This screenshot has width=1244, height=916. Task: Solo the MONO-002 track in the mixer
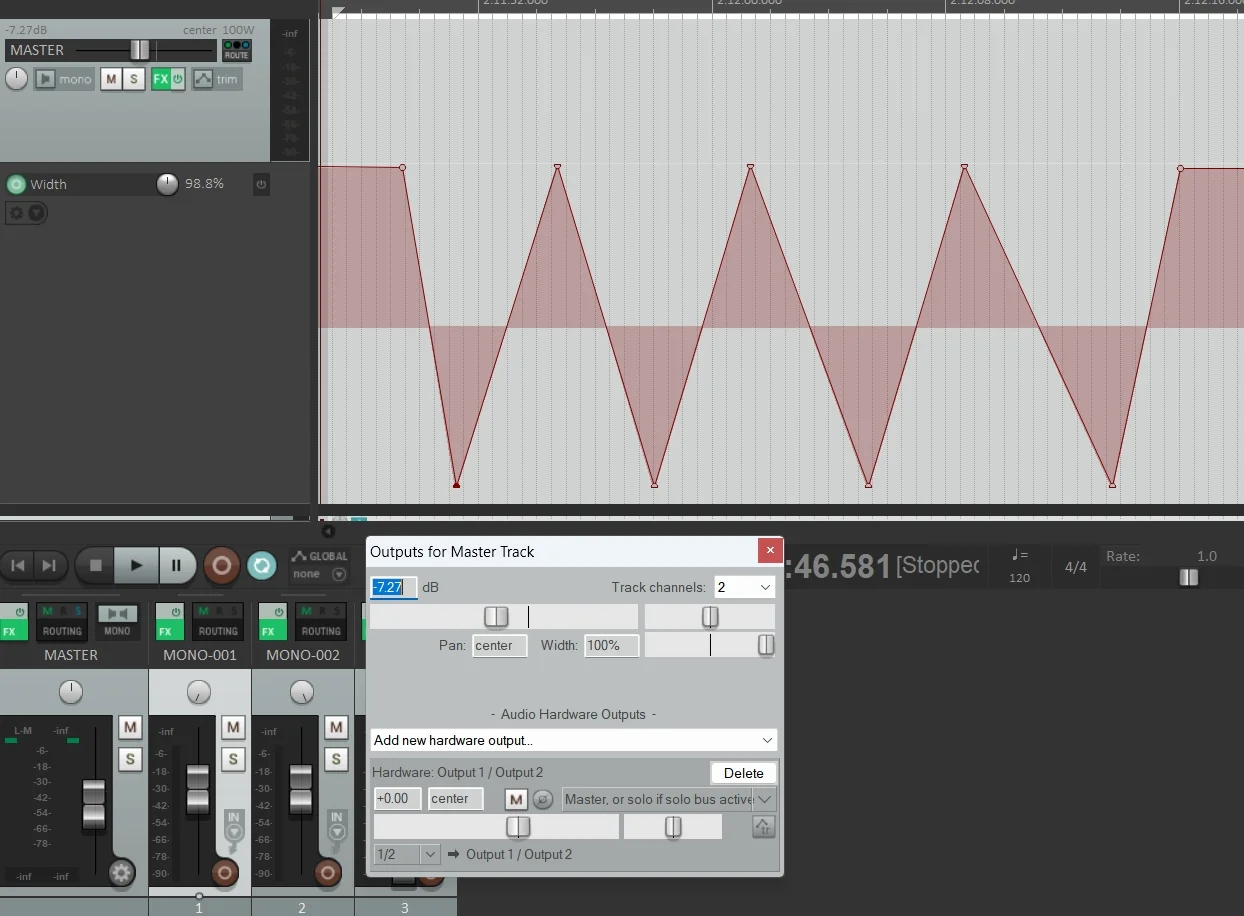[336, 759]
